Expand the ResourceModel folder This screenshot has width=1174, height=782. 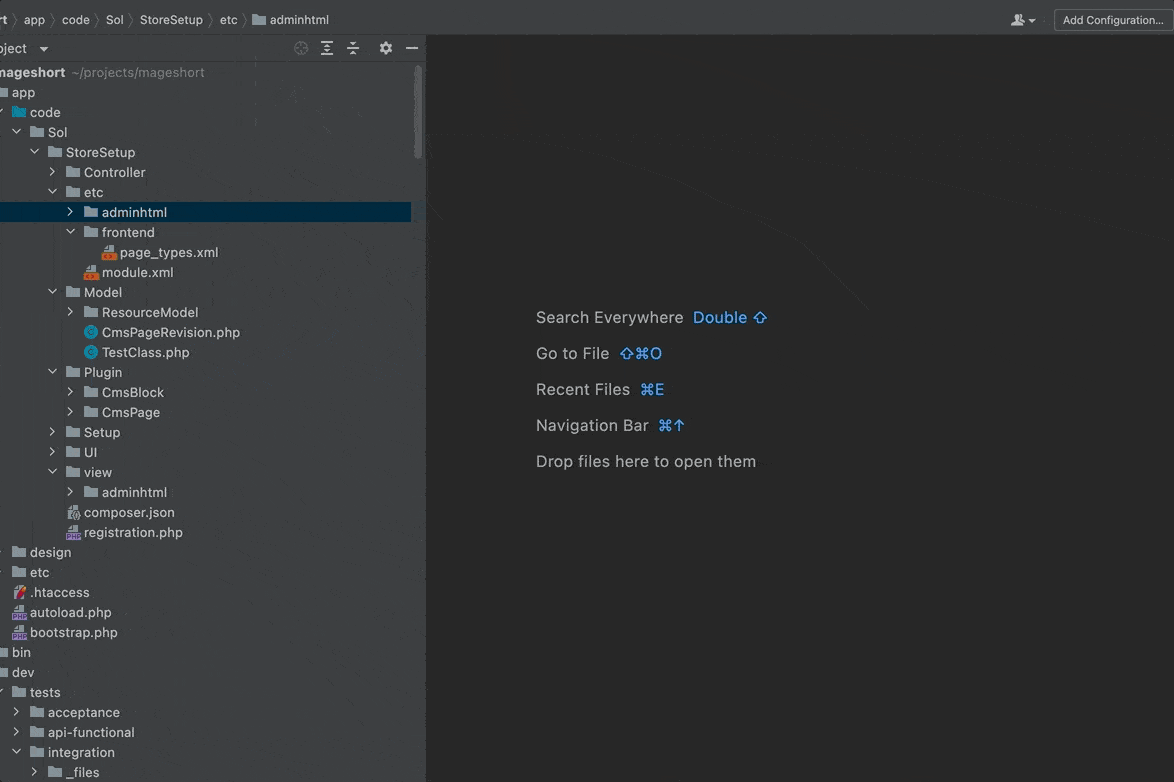pos(70,313)
